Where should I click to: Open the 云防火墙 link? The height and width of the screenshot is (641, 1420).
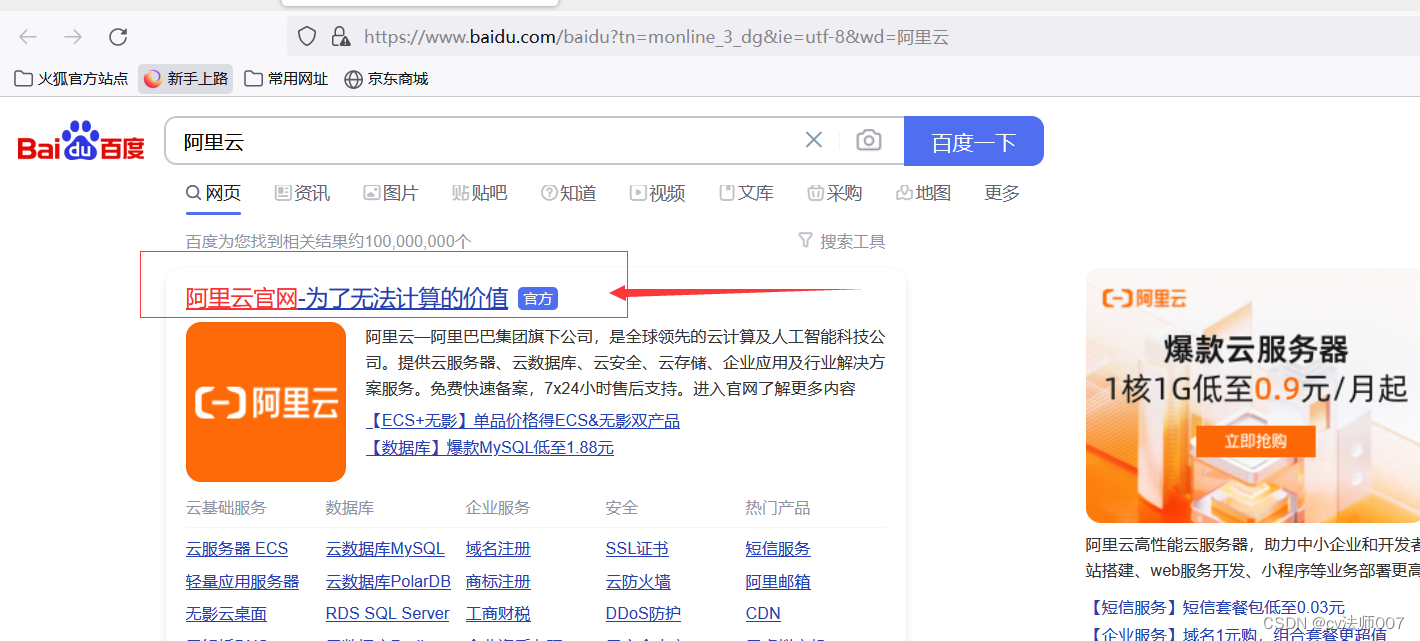pos(638,581)
